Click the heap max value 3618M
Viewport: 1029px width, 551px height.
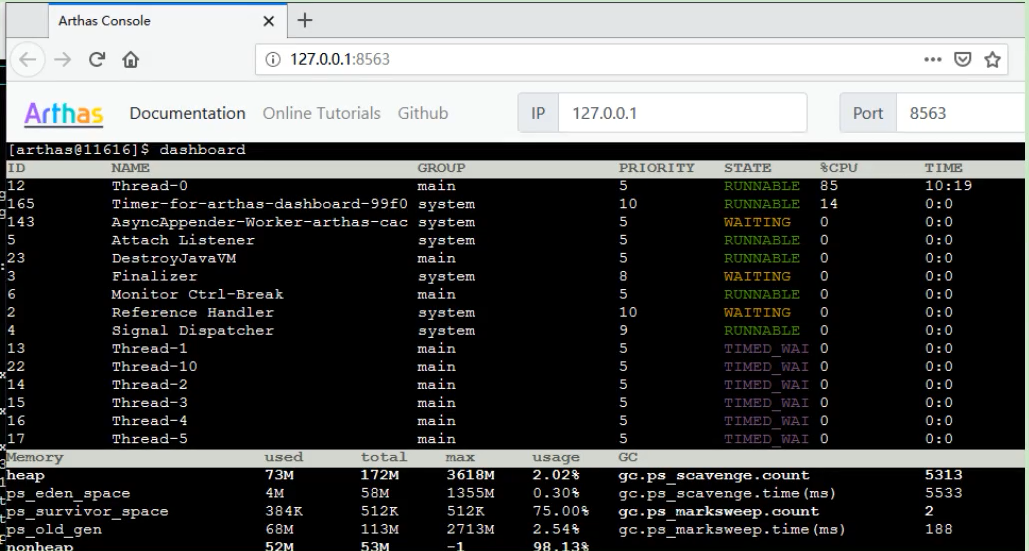click(x=470, y=475)
